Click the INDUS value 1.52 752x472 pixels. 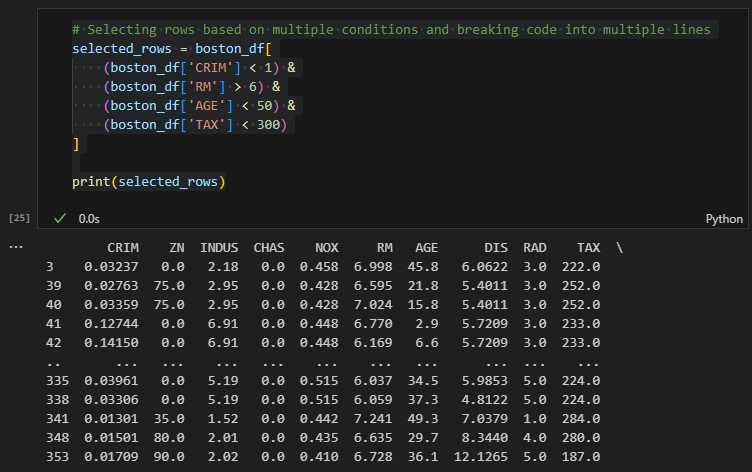tap(223, 419)
